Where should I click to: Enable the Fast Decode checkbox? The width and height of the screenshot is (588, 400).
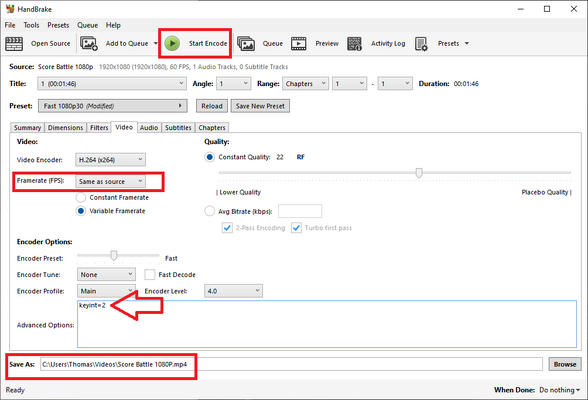(150, 274)
